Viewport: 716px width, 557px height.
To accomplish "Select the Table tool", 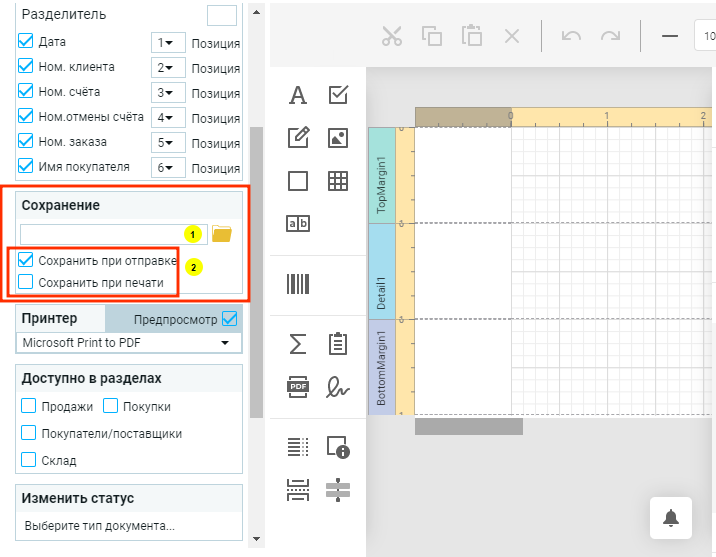I will pyautogui.click(x=338, y=181).
